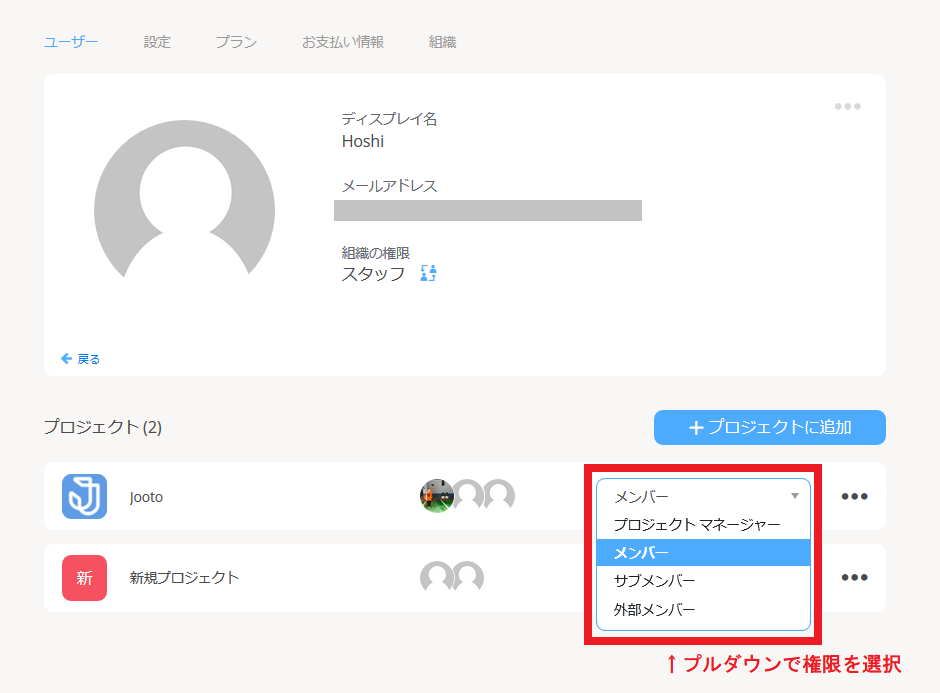Open the three-dot menu for 新規プロジェクト row
This screenshot has width=940, height=693.
click(x=854, y=578)
